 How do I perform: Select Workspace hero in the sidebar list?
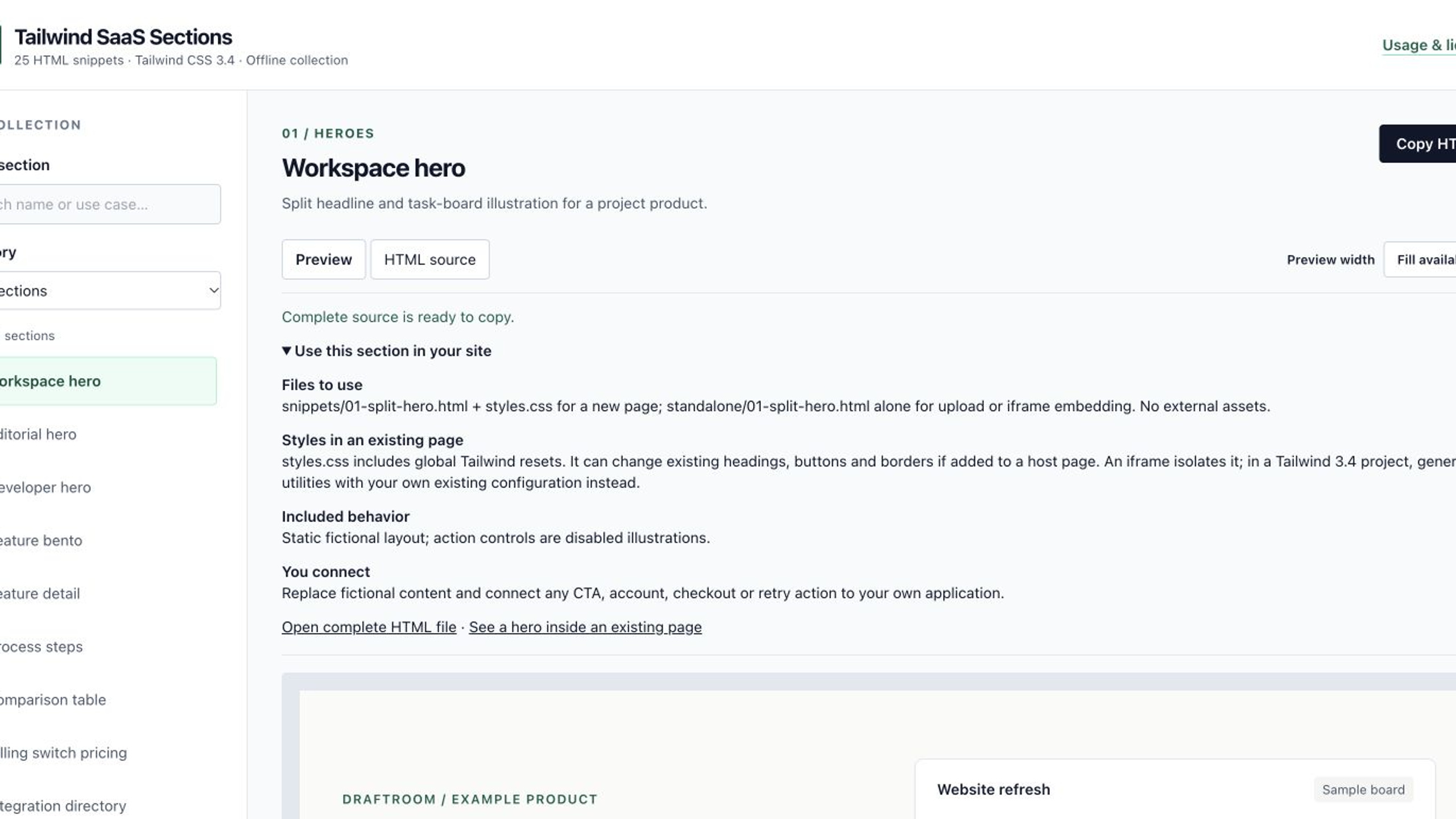click(x=108, y=381)
